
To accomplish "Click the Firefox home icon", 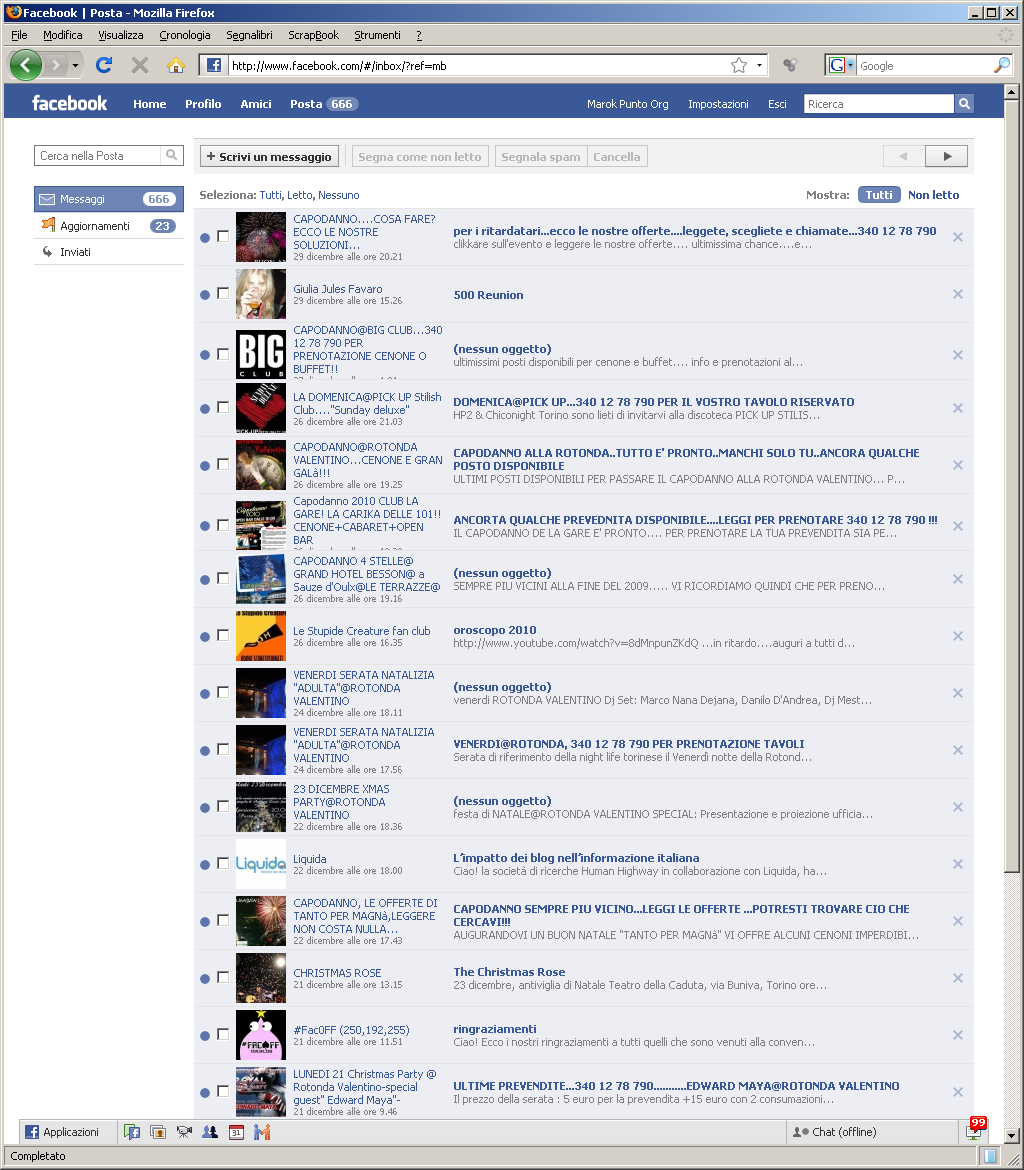I will click(x=176, y=66).
